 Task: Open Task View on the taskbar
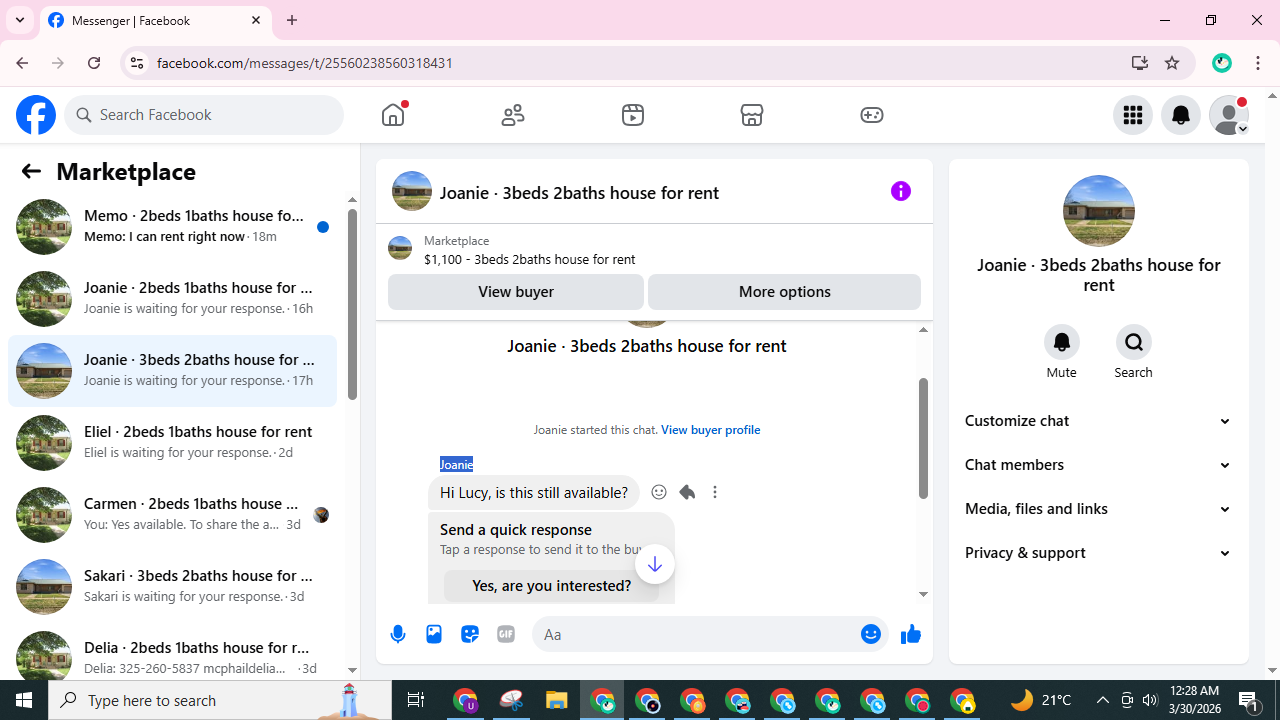(416, 700)
